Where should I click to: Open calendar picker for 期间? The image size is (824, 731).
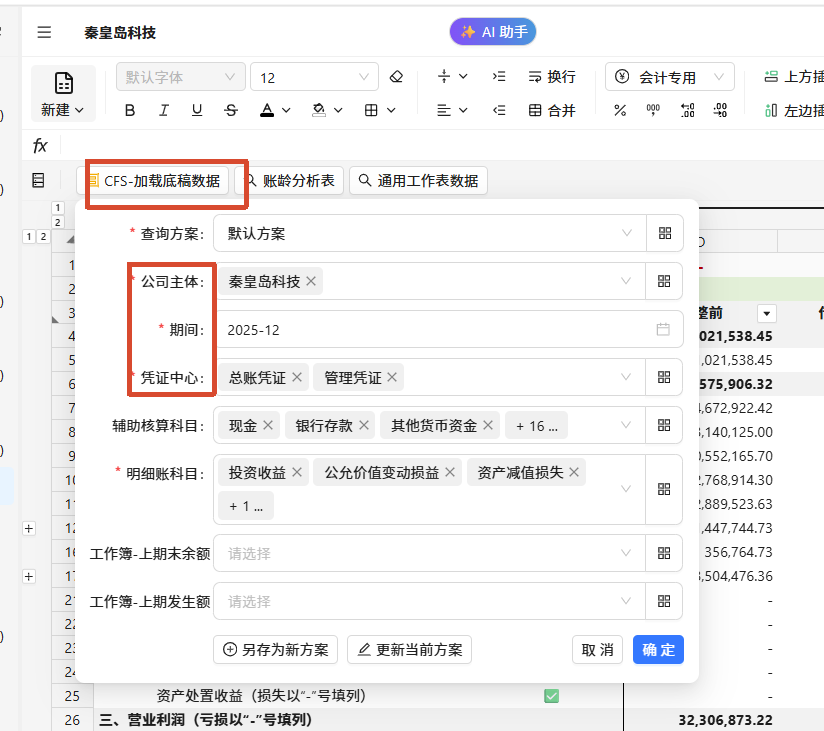(663, 330)
